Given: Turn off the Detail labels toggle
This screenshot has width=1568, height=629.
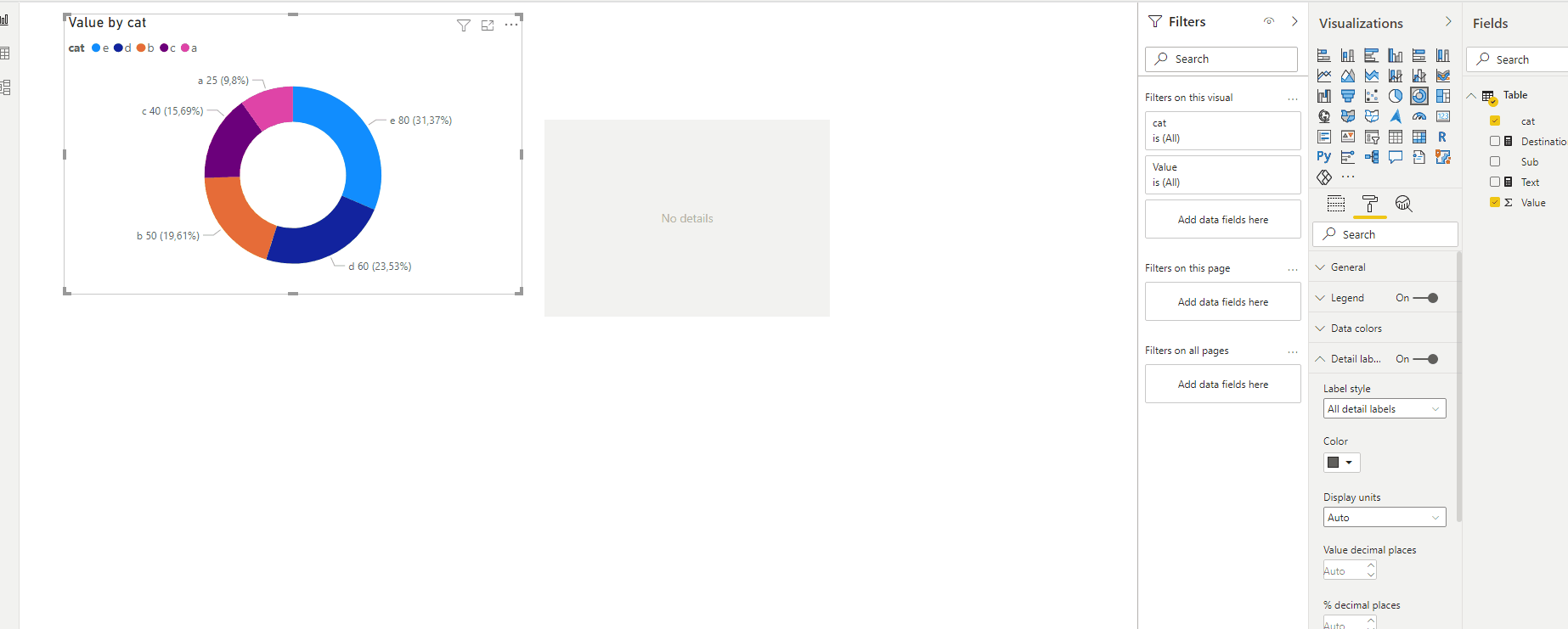Looking at the screenshot, I should [1425, 359].
